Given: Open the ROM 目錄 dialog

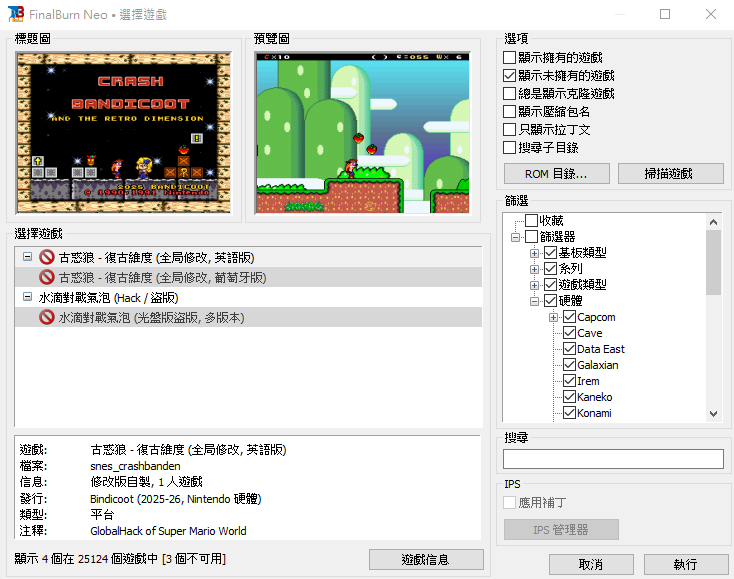Looking at the screenshot, I should click(557, 174).
